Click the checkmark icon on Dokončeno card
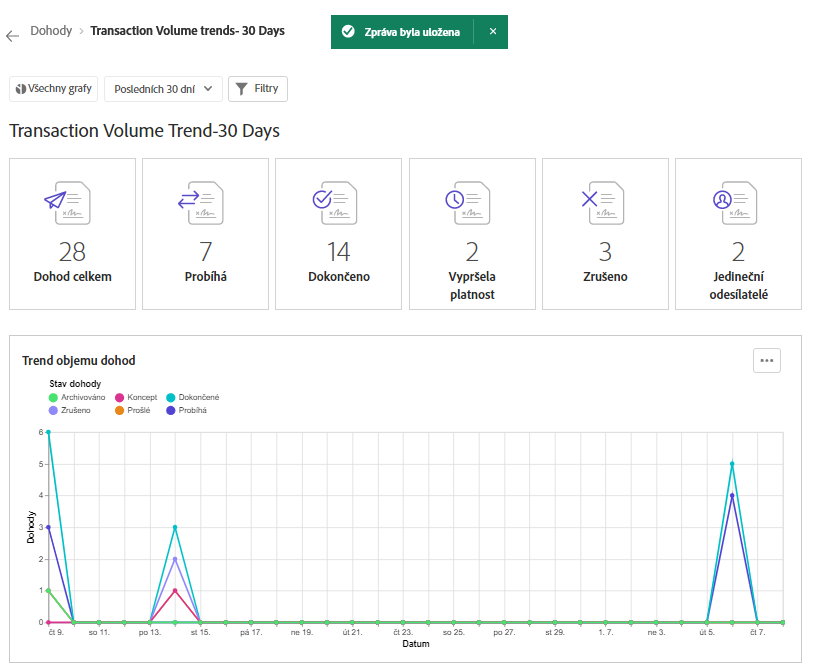 pyautogui.click(x=334, y=203)
